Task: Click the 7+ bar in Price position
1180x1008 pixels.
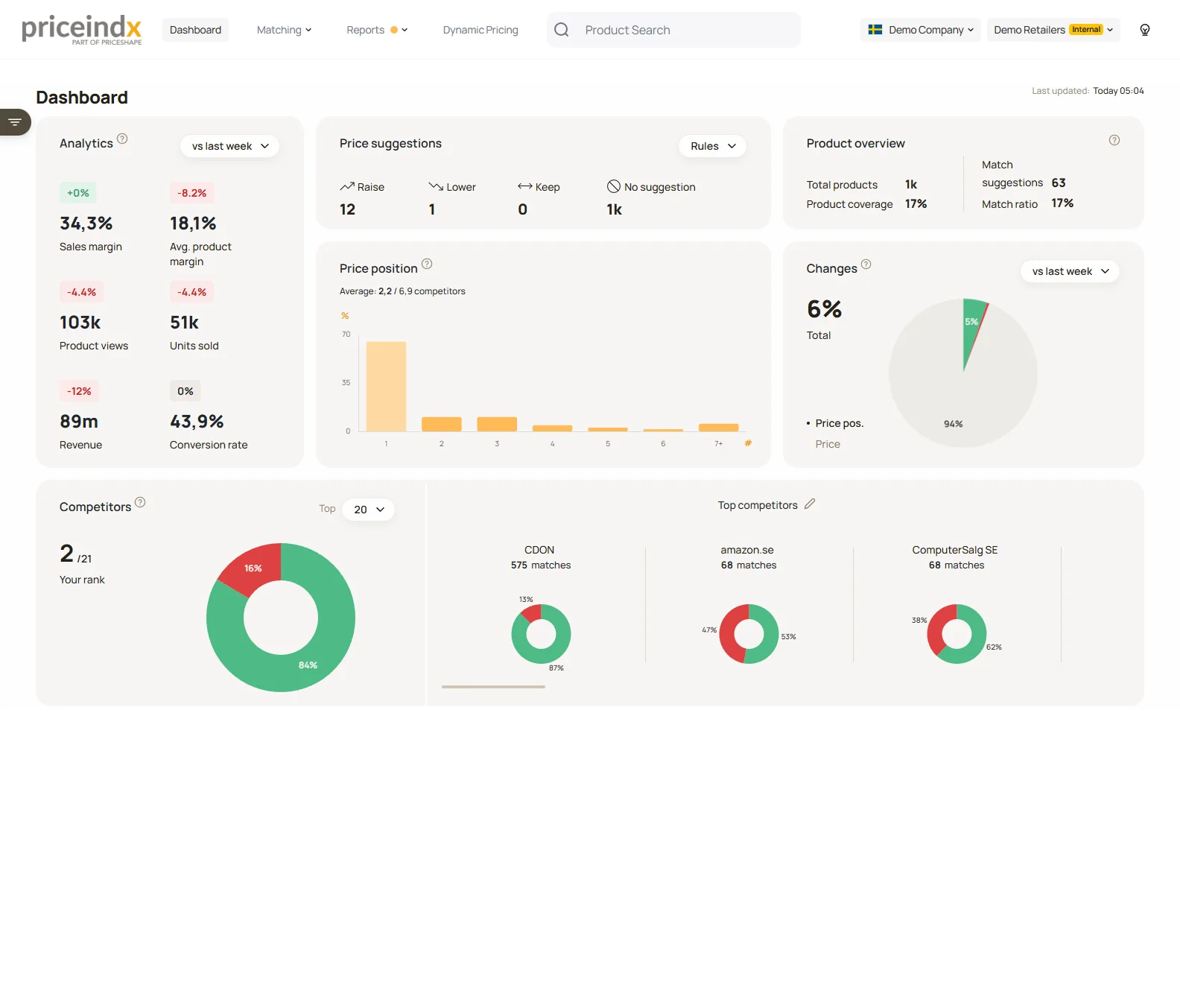Action: [x=719, y=428]
